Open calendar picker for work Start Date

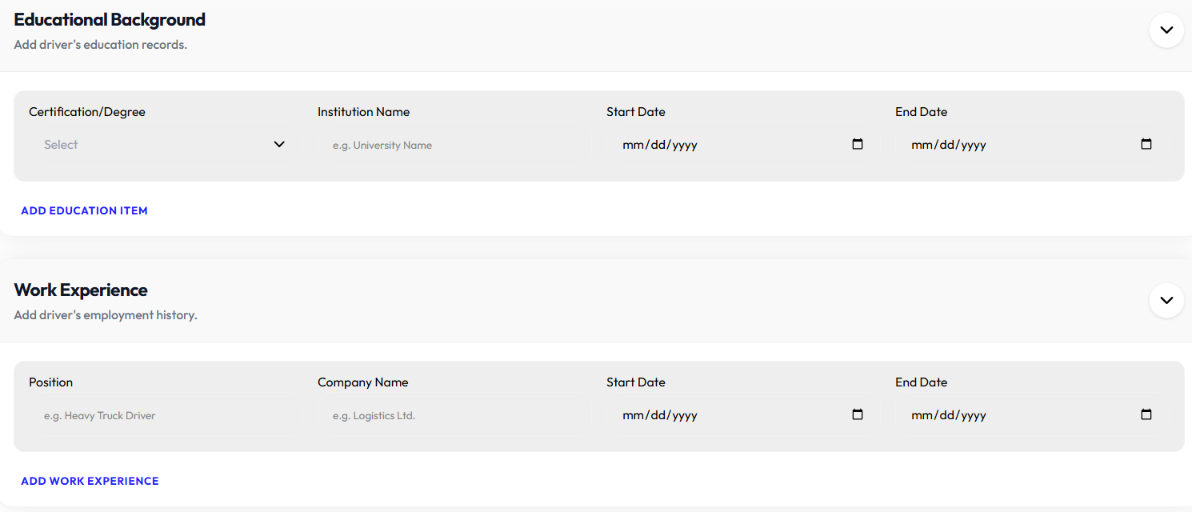click(x=858, y=415)
